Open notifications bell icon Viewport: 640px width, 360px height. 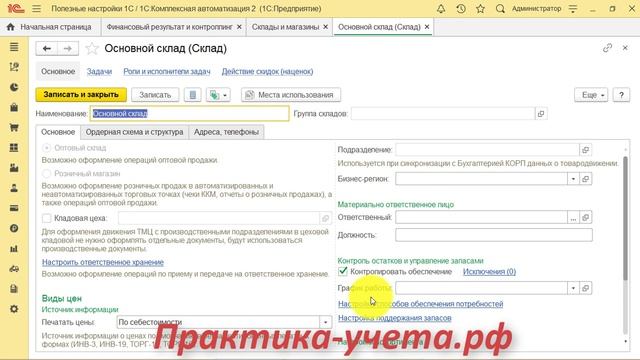441,9
